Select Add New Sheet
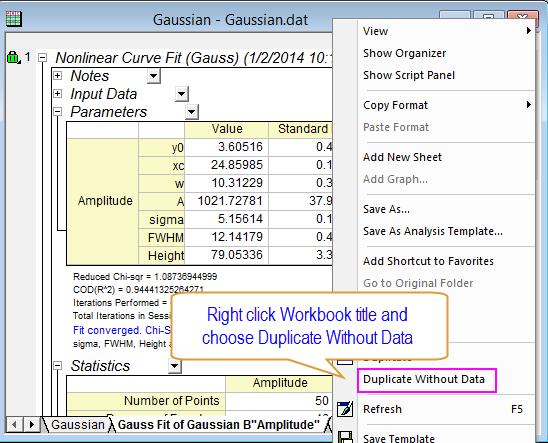 (x=446, y=157)
